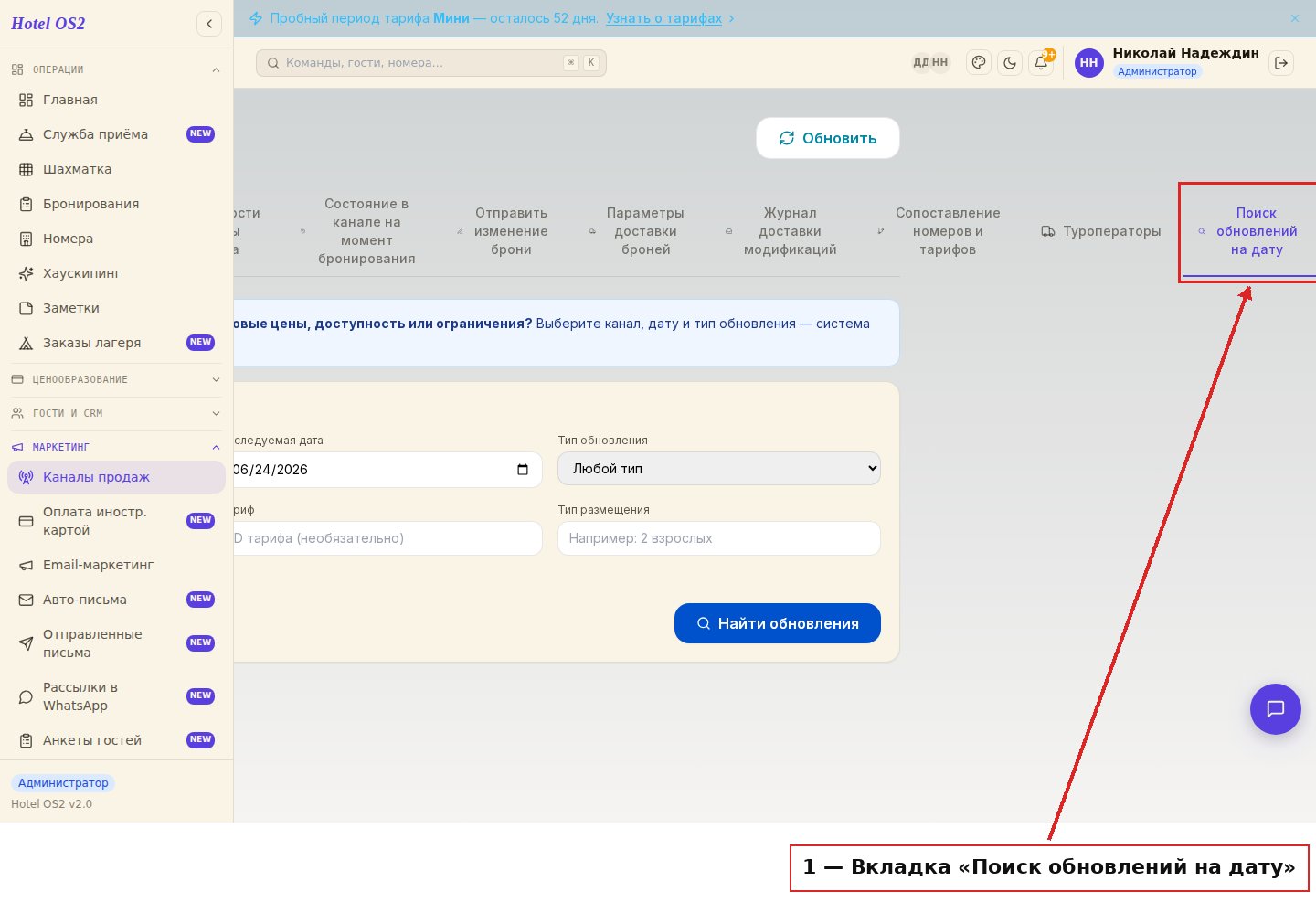Click the Отправленные письма paper-plane icon

(x=26, y=643)
